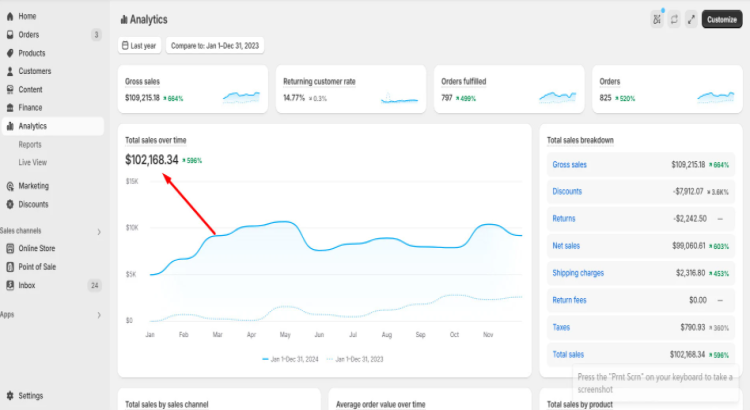Click the Total sales breakdown link
The height and width of the screenshot is (410, 750).
point(568,355)
